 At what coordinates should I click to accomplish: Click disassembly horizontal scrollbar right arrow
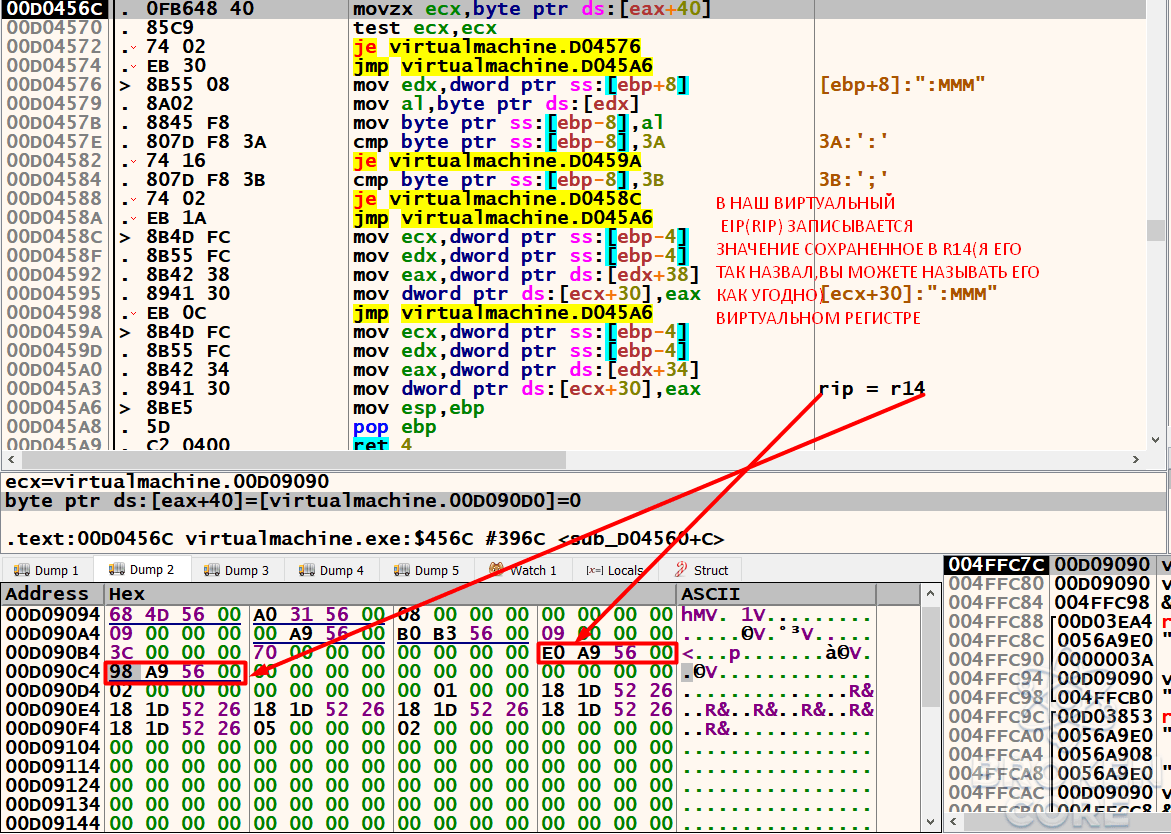pyautogui.click(x=1135, y=459)
